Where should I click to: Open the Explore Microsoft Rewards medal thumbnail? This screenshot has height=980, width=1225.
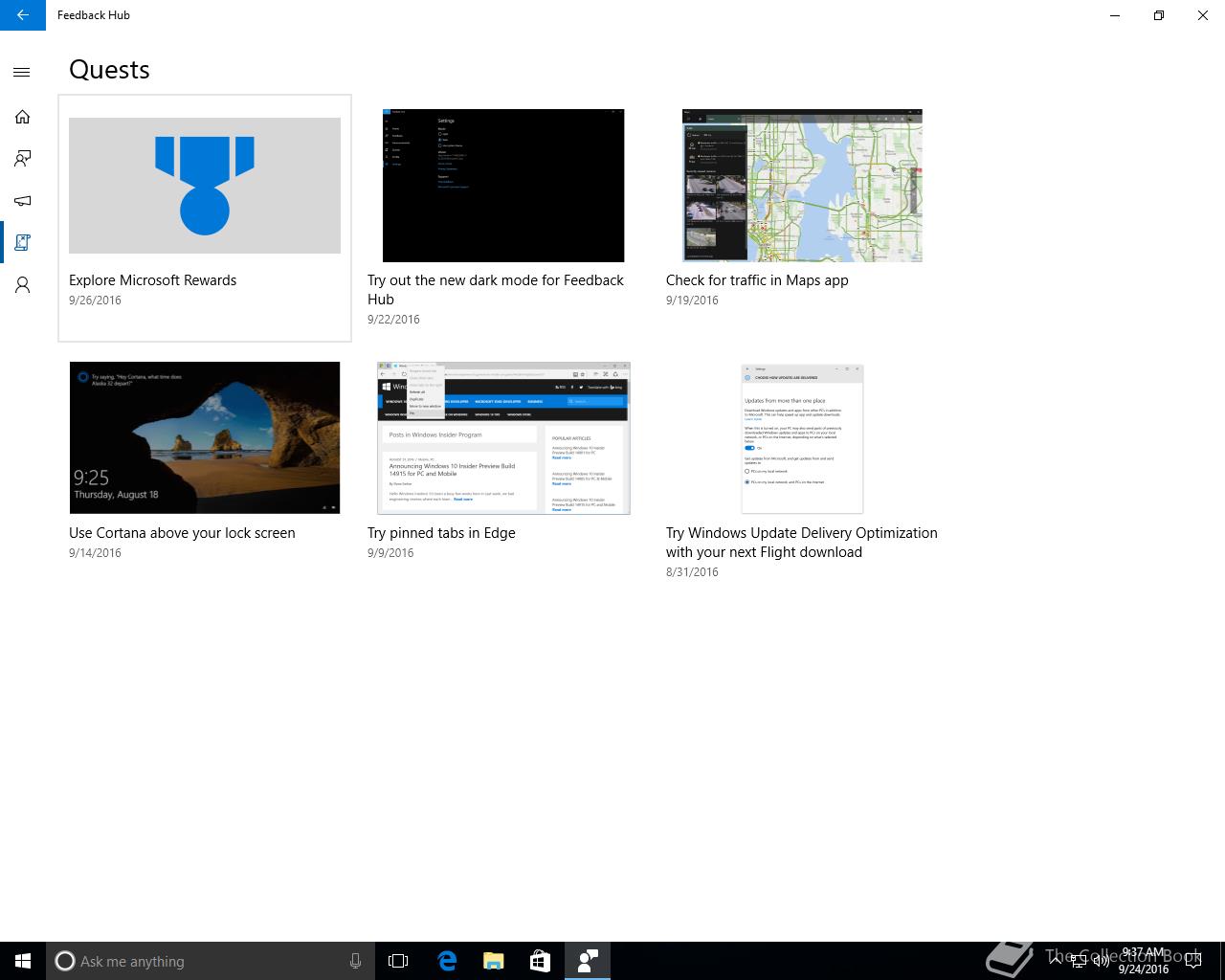(x=205, y=186)
